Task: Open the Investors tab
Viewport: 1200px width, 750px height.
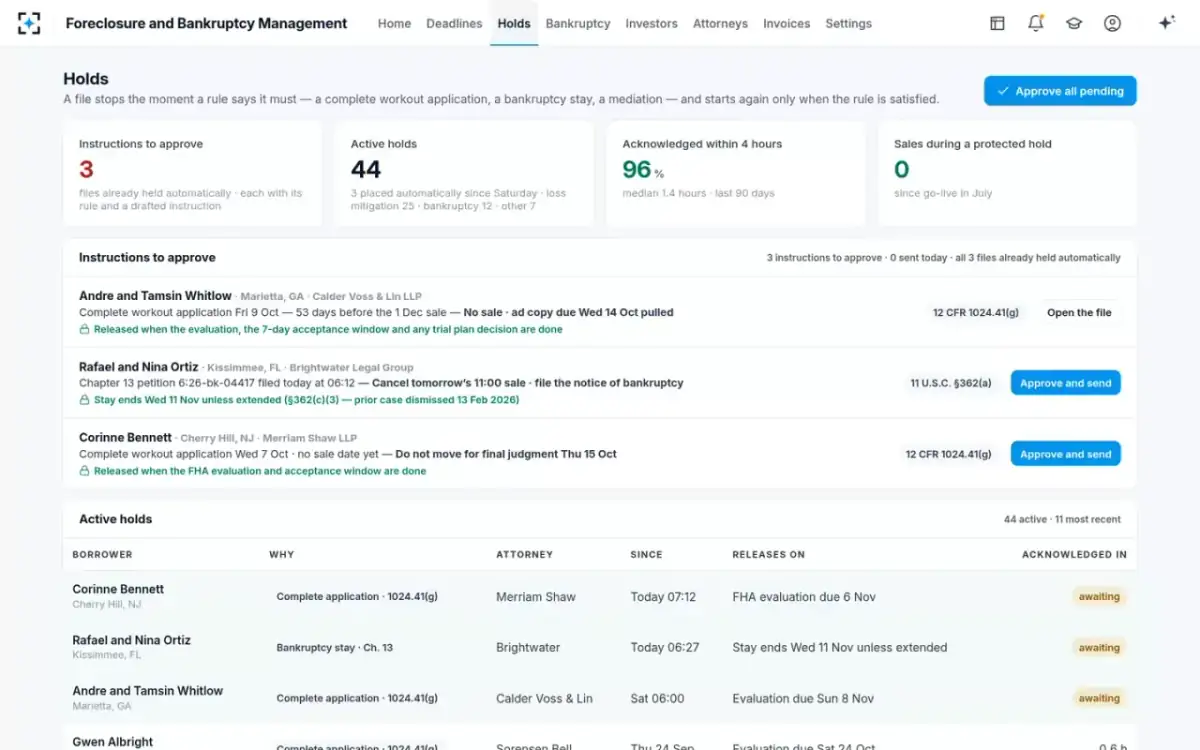Action: [x=651, y=23]
